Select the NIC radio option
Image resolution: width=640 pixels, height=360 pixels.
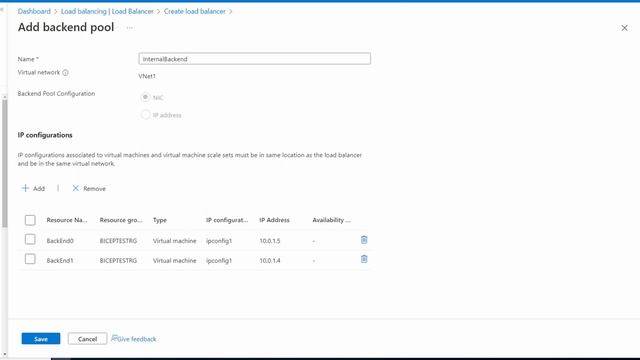145,97
